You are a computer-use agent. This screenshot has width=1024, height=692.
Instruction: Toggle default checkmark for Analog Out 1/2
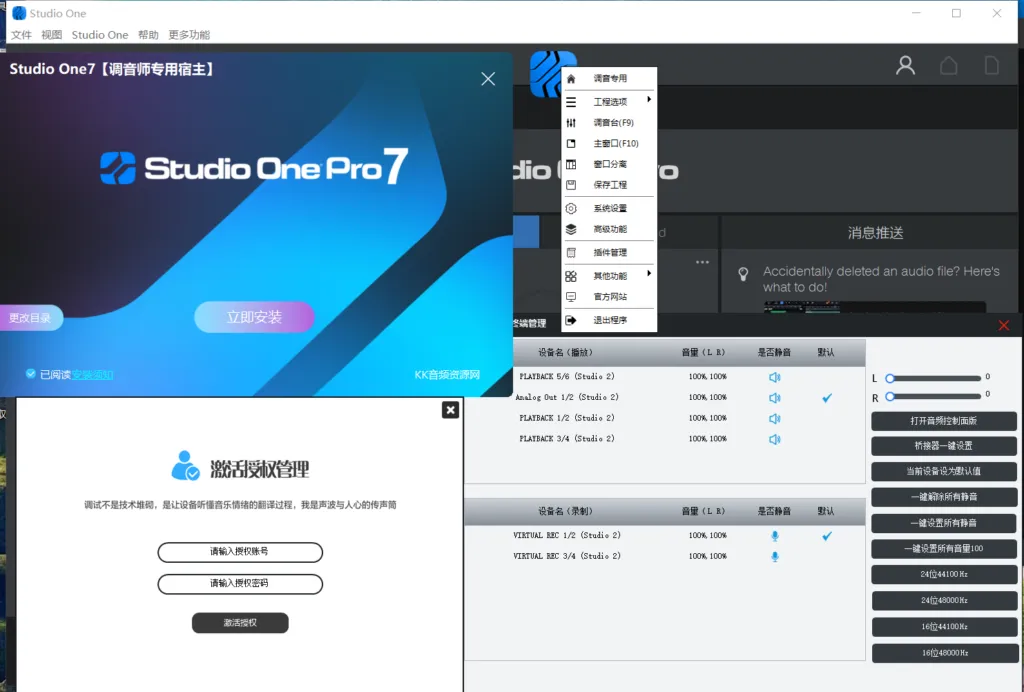826,398
